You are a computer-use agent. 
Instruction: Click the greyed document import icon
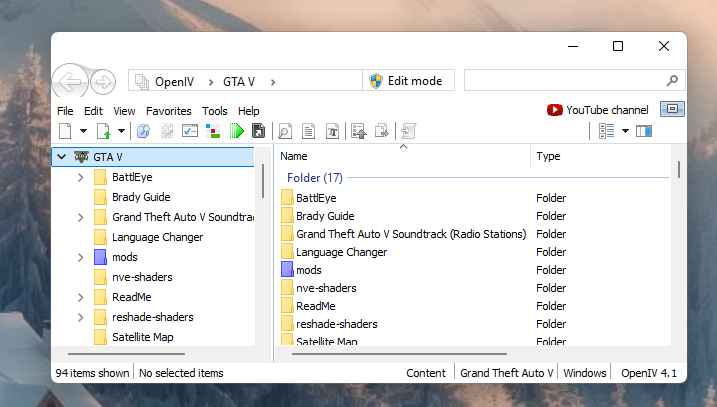(x=408, y=131)
